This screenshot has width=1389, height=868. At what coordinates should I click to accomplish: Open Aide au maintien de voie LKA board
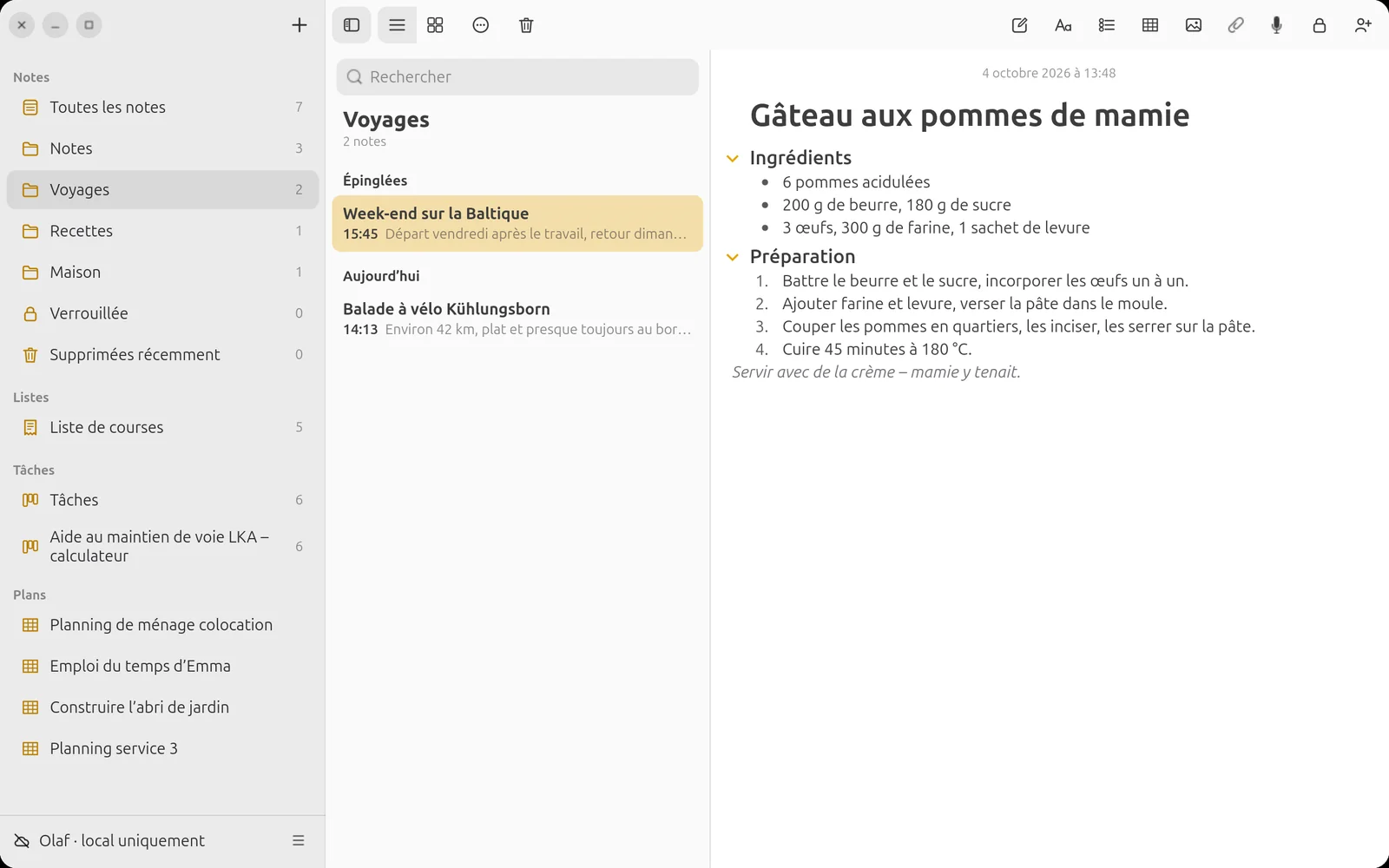pos(162,546)
